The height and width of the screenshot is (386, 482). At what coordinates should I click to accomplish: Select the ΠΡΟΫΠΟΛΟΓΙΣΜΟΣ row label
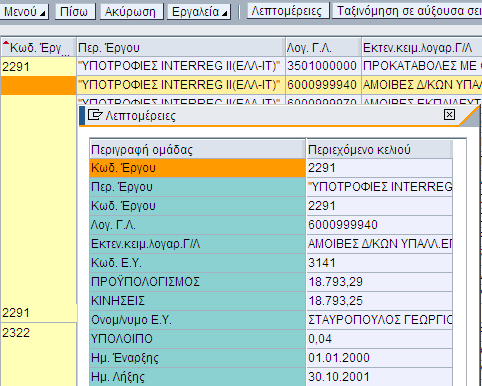tap(198, 282)
